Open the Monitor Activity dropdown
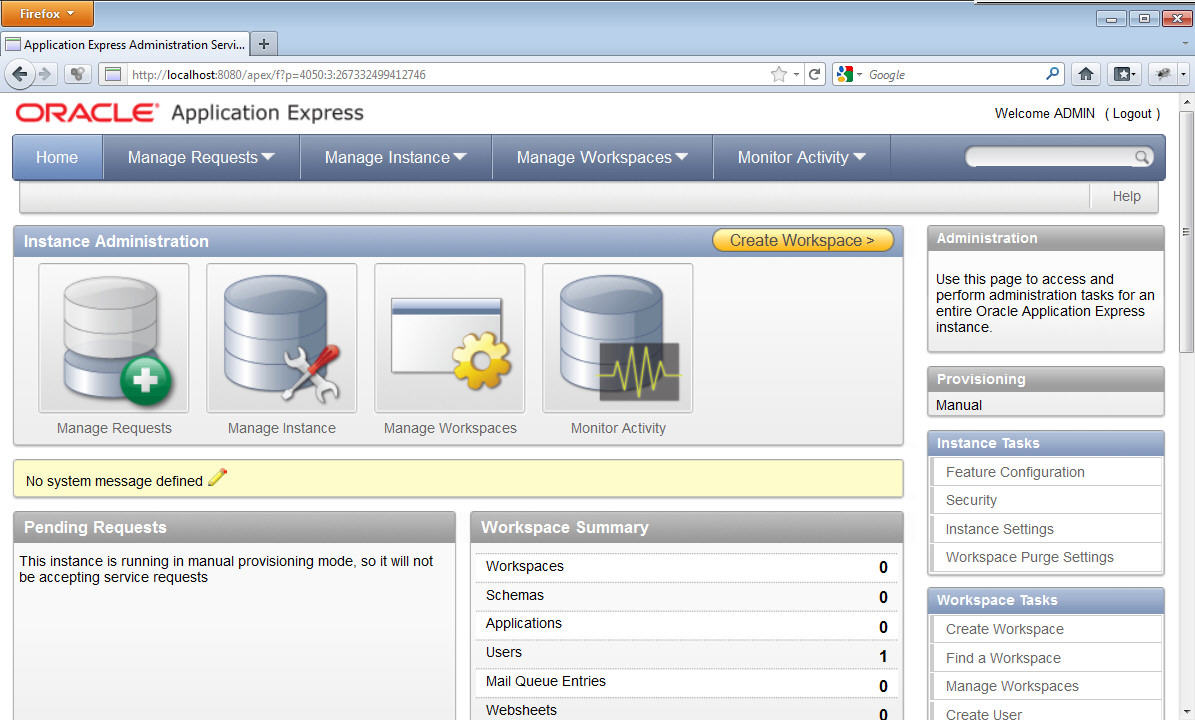Image resolution: width=1195 pixels, height=720 pixels. tap(801, 157)
